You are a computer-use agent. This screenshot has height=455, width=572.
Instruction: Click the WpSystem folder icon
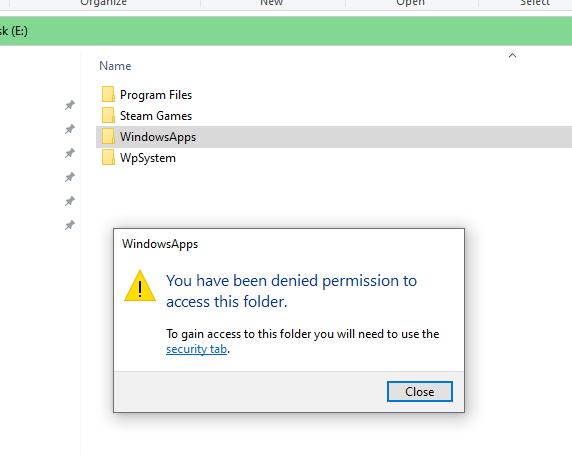tap(108, 158)
